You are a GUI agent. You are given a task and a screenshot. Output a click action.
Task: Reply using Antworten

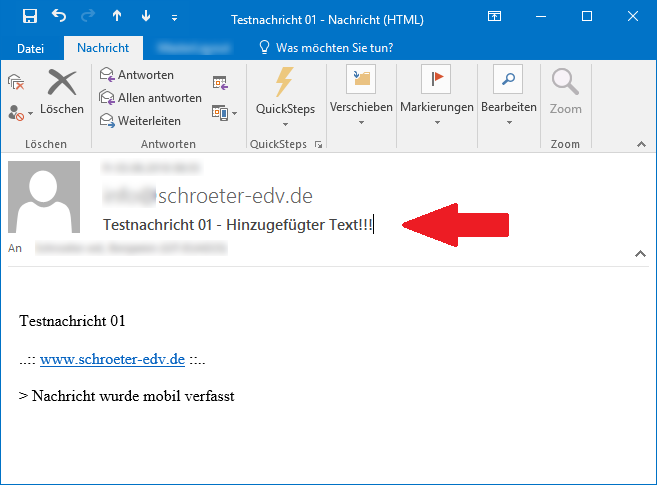pos(137,75)
